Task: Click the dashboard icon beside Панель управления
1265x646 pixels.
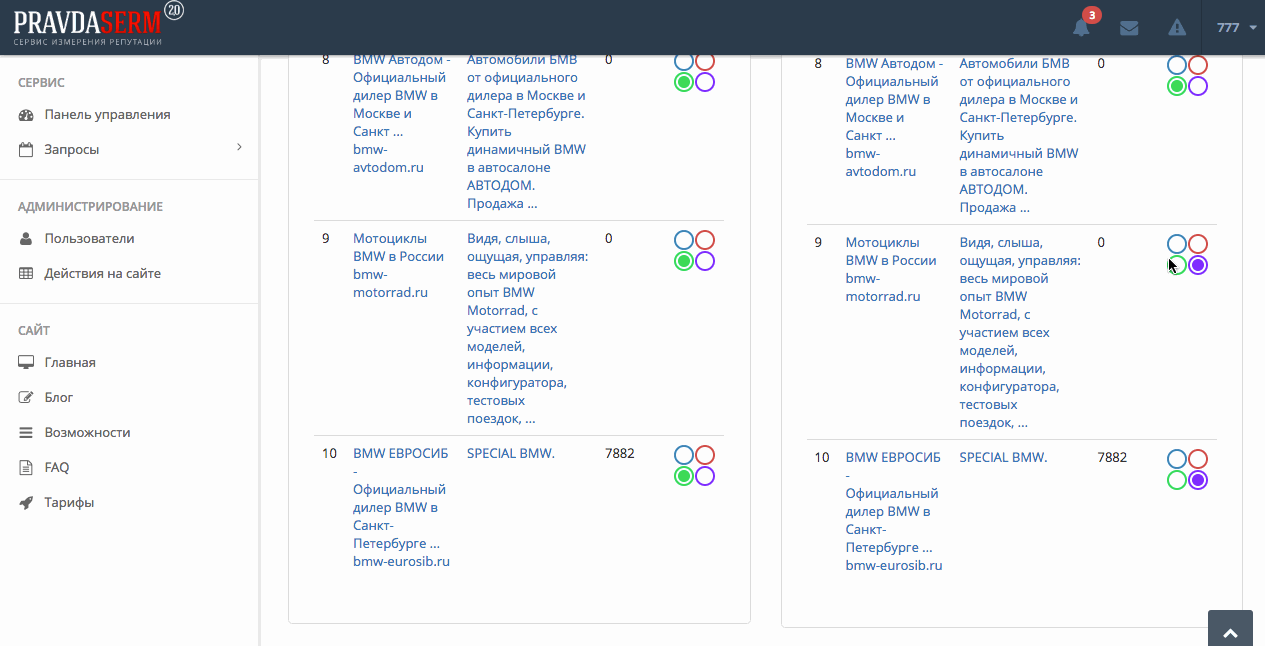Action: point(26,115)
